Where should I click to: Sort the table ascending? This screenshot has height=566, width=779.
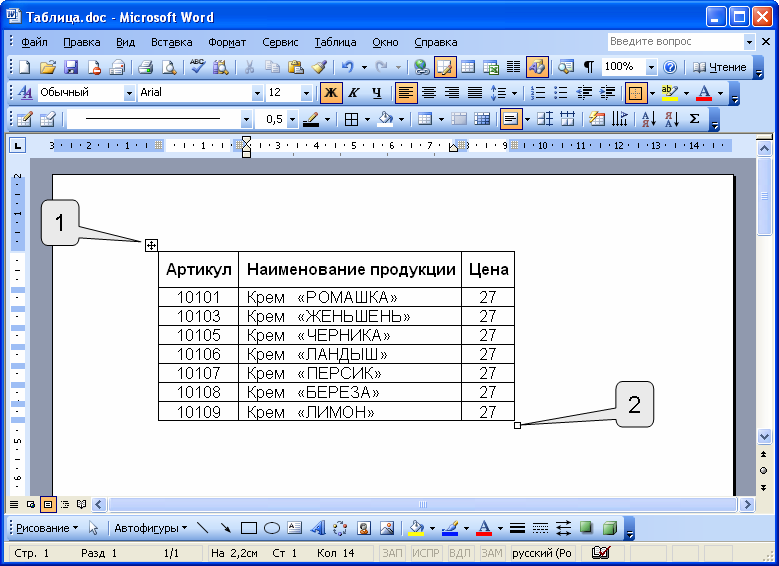[649, 119]
